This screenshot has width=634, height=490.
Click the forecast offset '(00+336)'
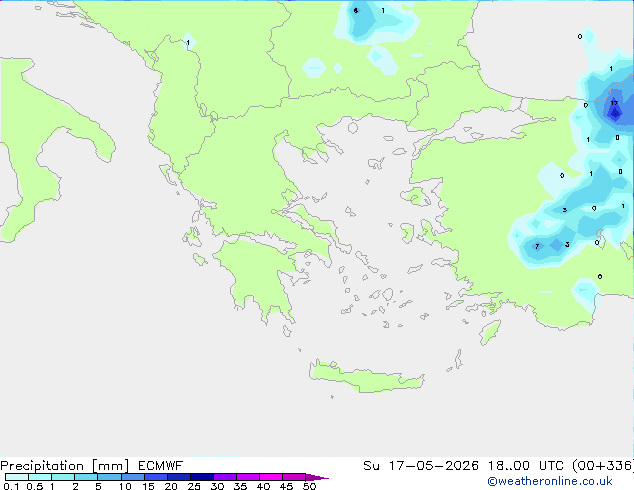coord(603,466)
